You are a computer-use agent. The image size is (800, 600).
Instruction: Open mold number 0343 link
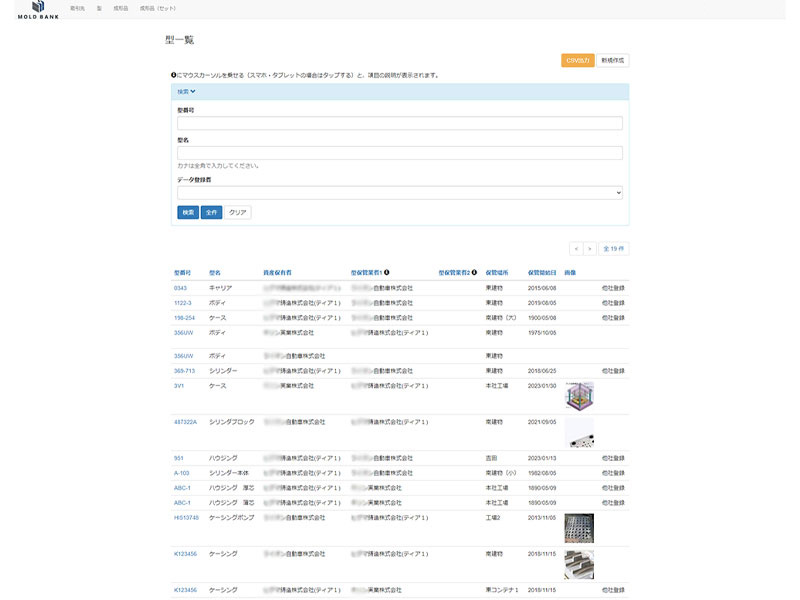coord(180,288)
